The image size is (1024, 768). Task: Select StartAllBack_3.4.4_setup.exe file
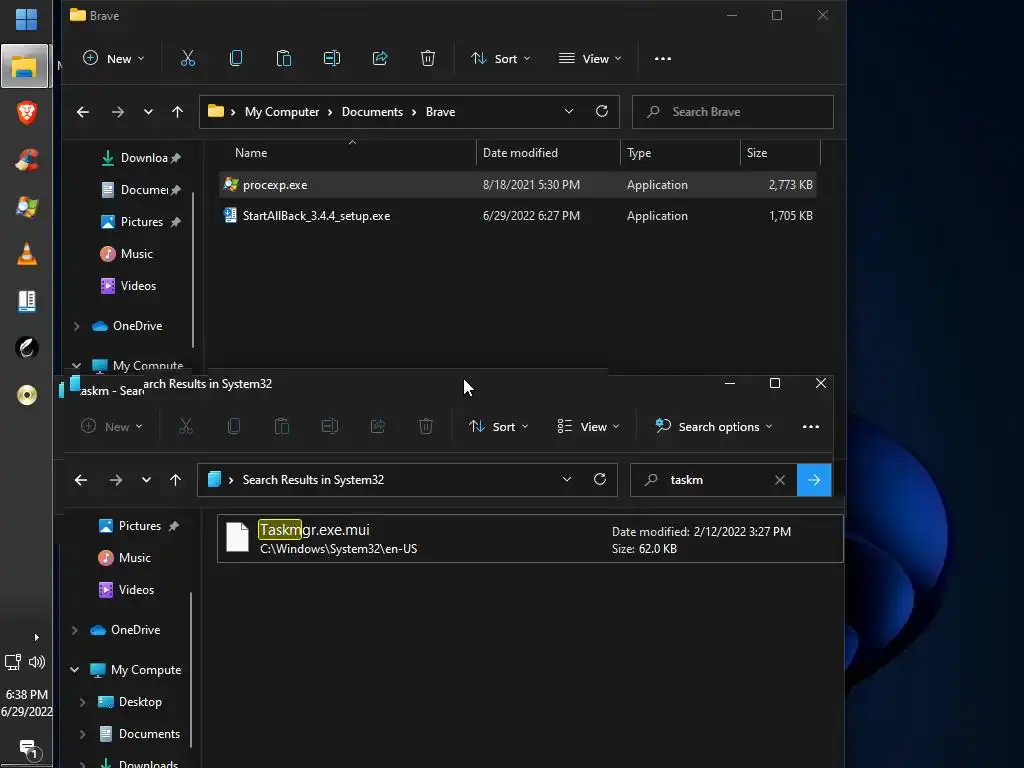(x=517, y=216)
